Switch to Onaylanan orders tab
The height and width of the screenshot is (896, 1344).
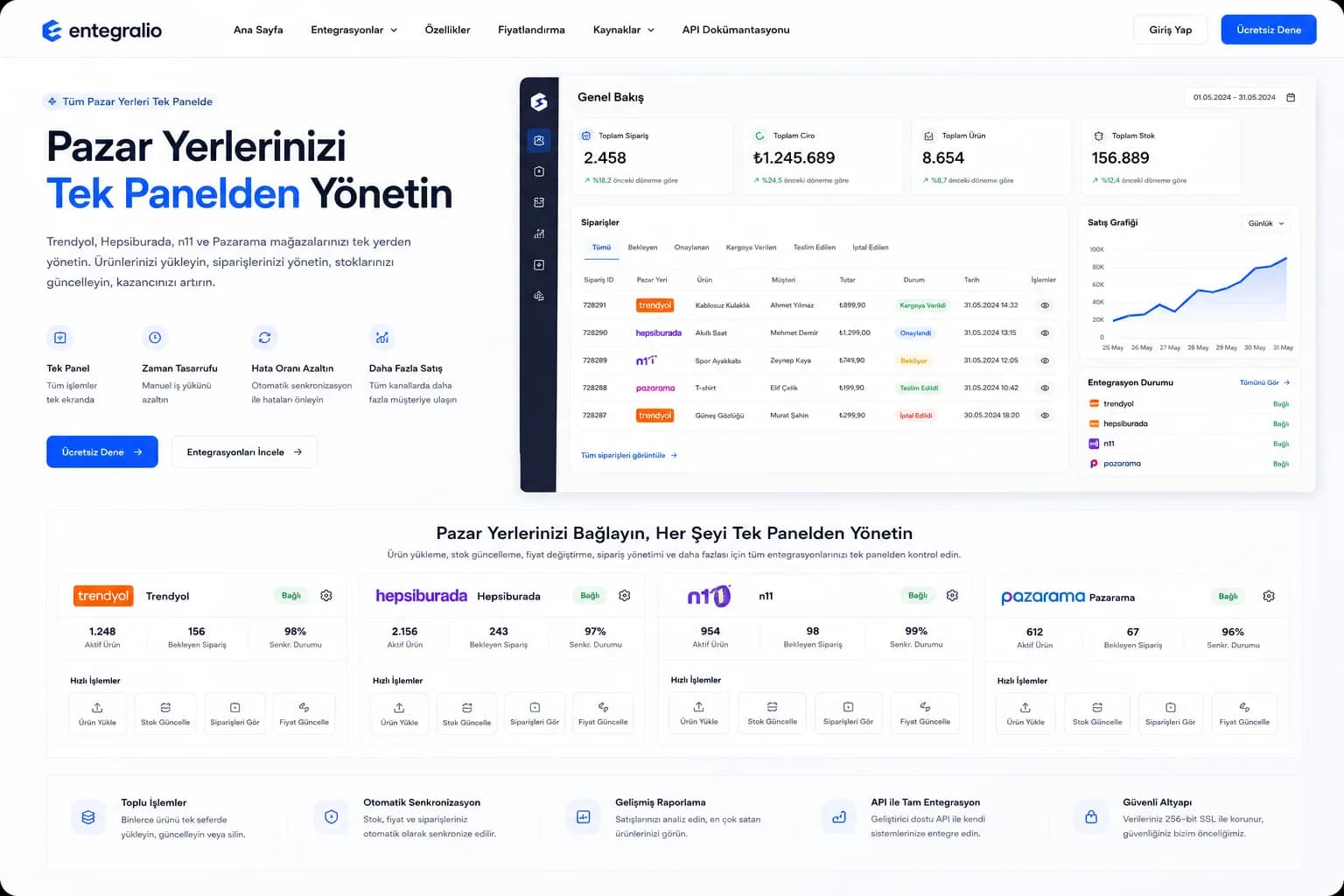pos(691,248)
